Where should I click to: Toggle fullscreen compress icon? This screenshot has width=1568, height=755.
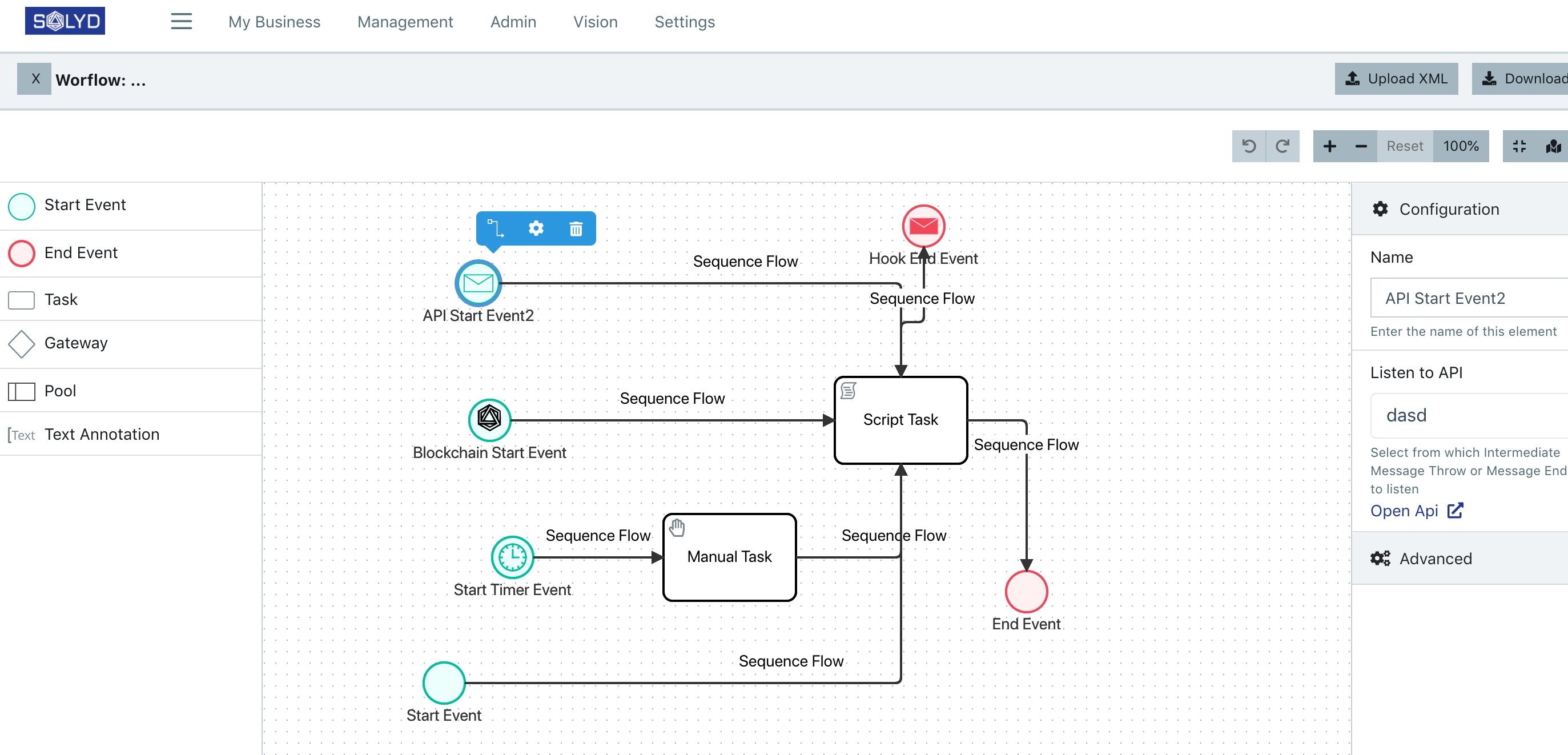click(x=1519, y=146)
